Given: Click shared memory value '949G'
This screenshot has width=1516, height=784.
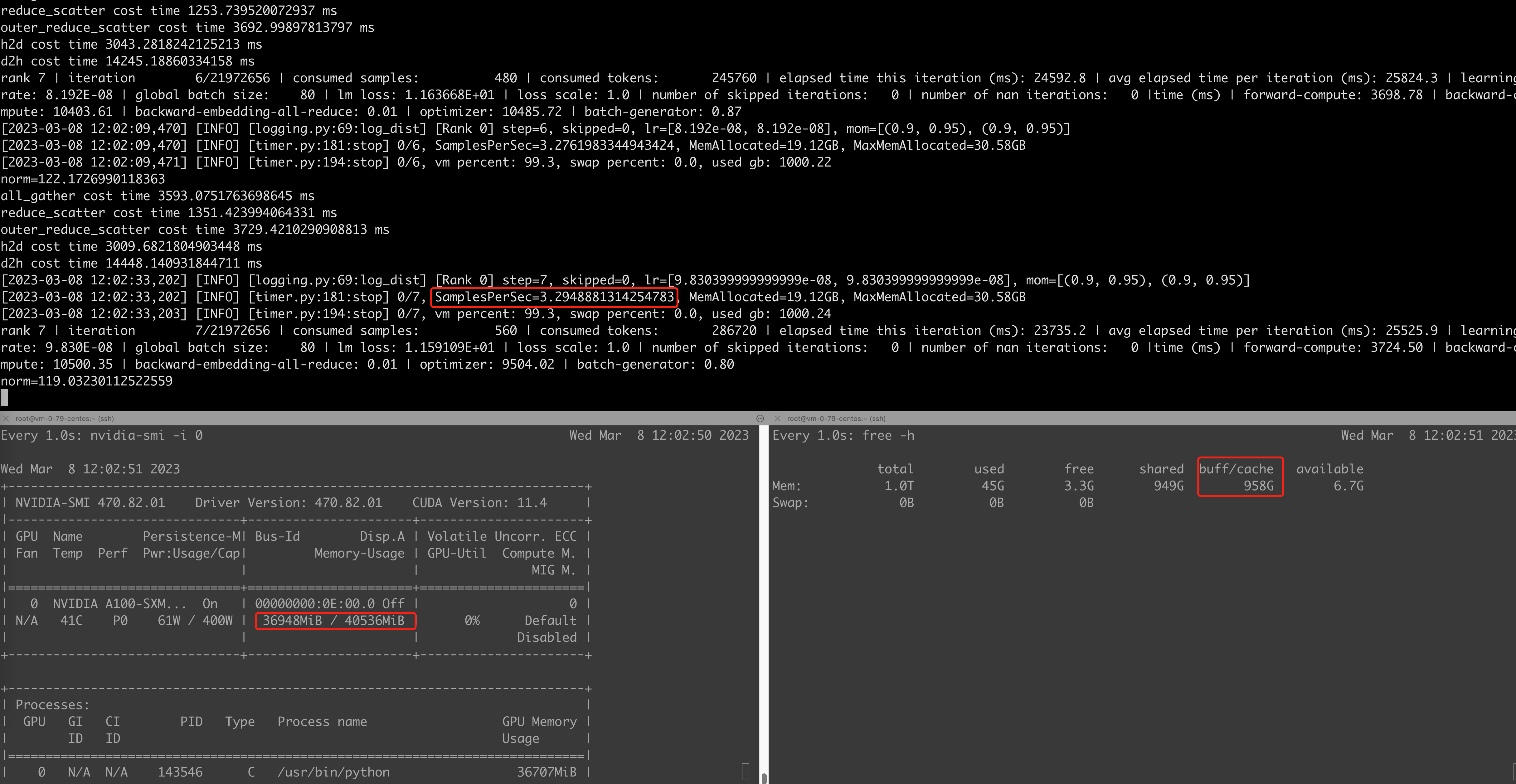Looking at the screenshot, I should [x=1169, y=486].
